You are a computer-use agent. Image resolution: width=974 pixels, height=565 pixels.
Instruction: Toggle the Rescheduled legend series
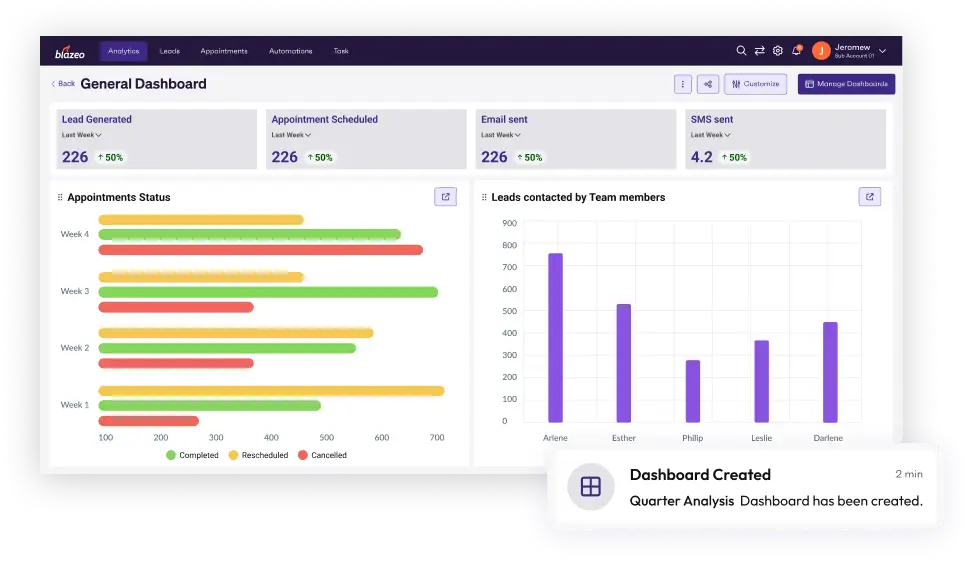coord(259,455)
